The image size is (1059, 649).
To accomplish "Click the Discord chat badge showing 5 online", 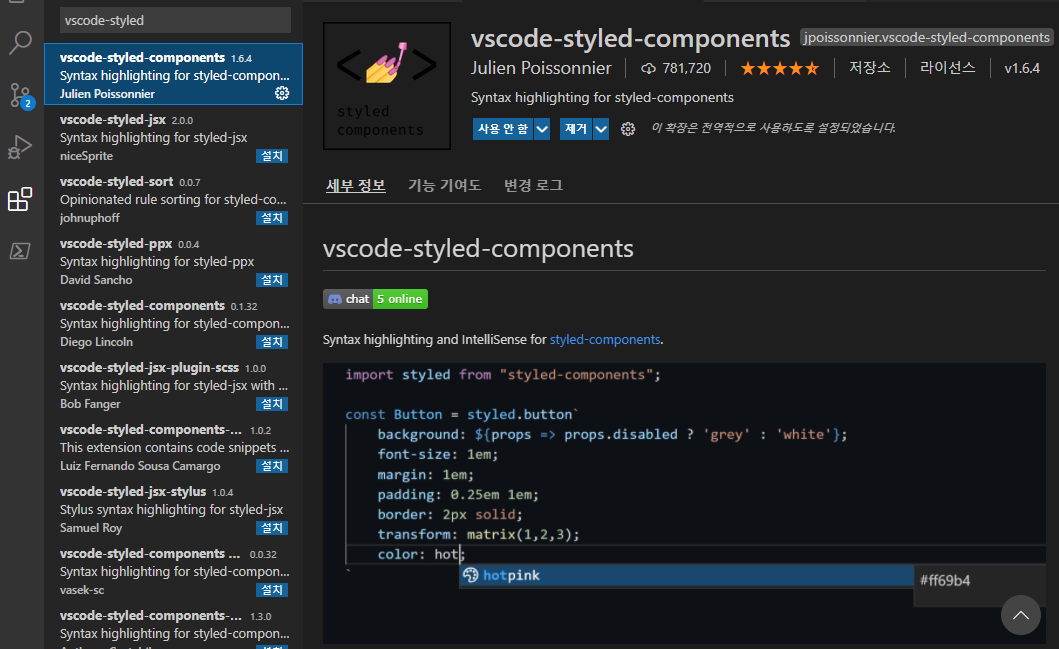I will 375,298.
